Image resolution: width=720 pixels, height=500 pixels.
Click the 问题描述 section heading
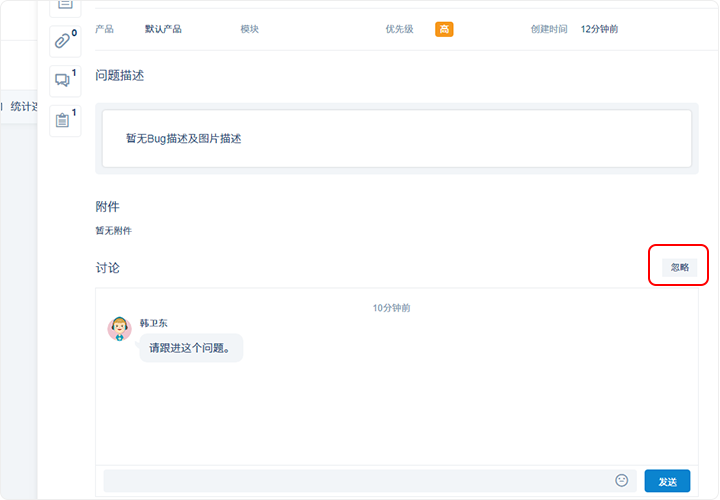tap(119, 76)
